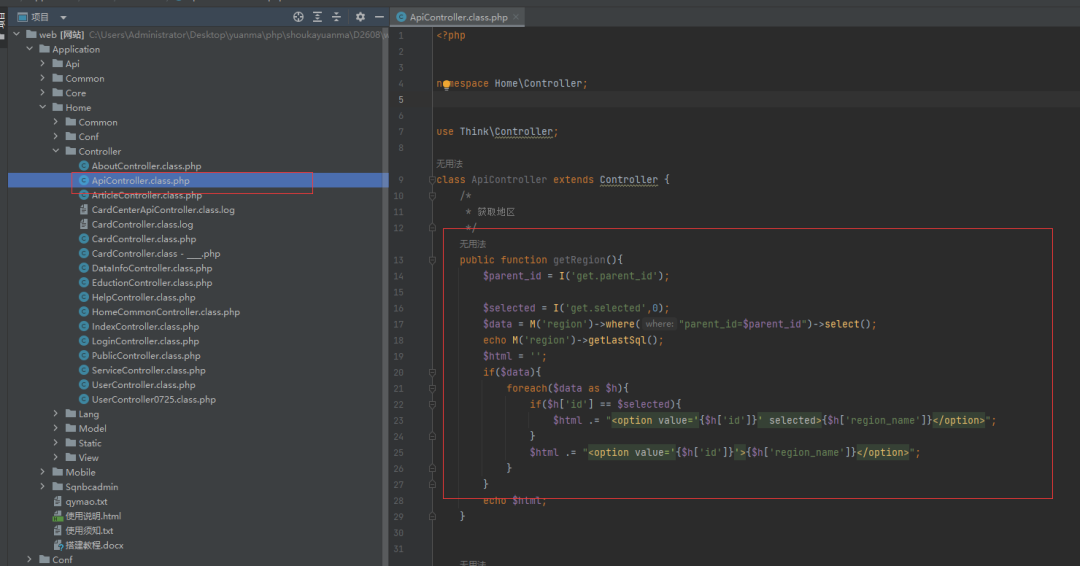Click the qymao.txt file icon

57,502
